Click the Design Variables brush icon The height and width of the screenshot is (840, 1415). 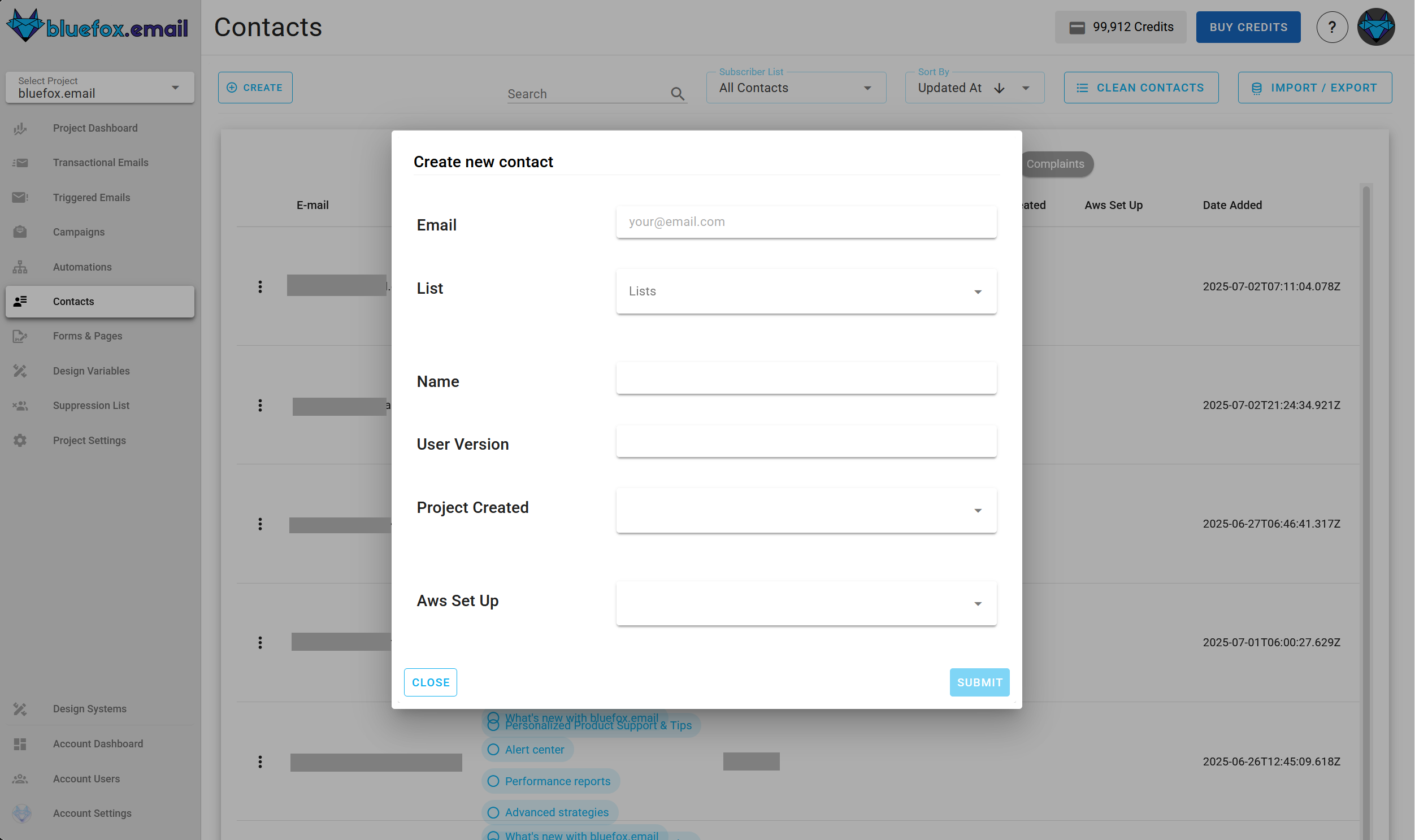[x=20, y=371]
